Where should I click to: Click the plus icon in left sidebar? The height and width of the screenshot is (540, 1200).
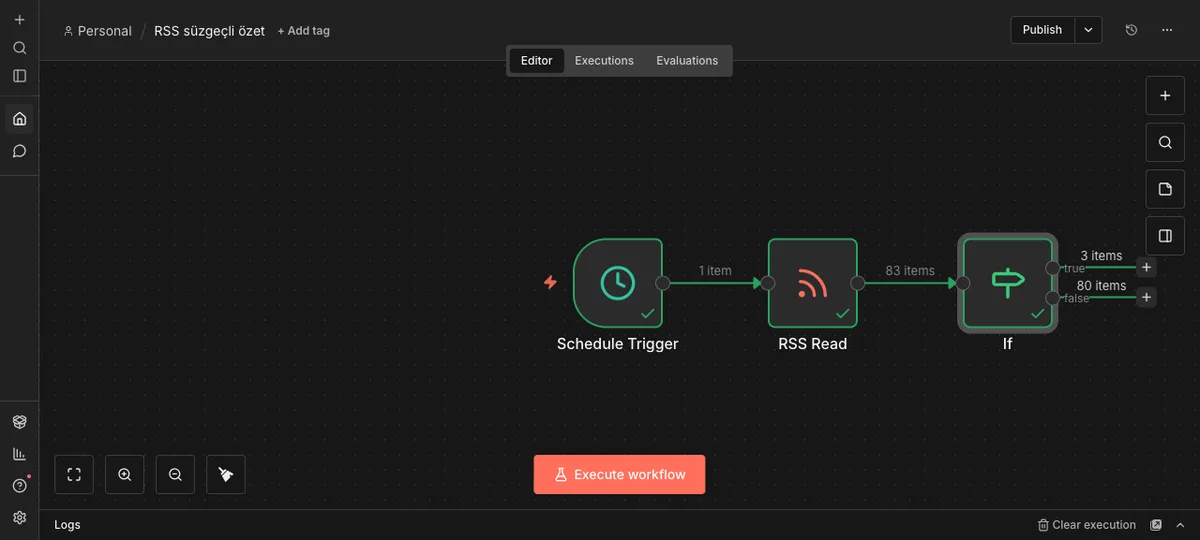coord(19,20)
